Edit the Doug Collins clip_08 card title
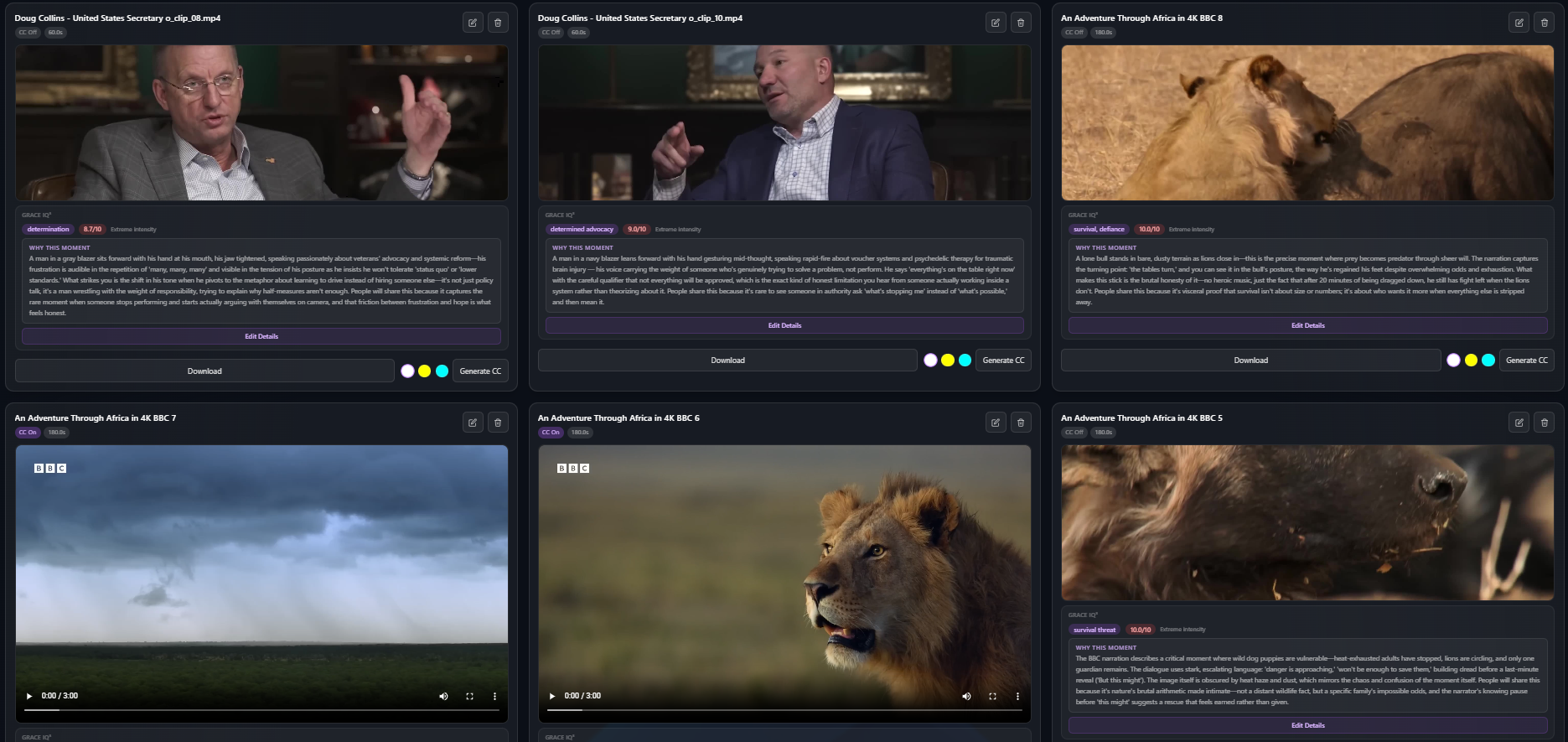Image resolution: width=1568 pixels, height=742 pixels. (473, 23)
